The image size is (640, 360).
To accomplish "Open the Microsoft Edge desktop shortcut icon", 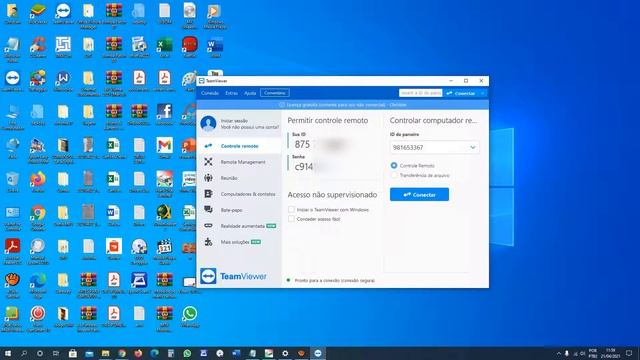I will [x=38, y=280].
